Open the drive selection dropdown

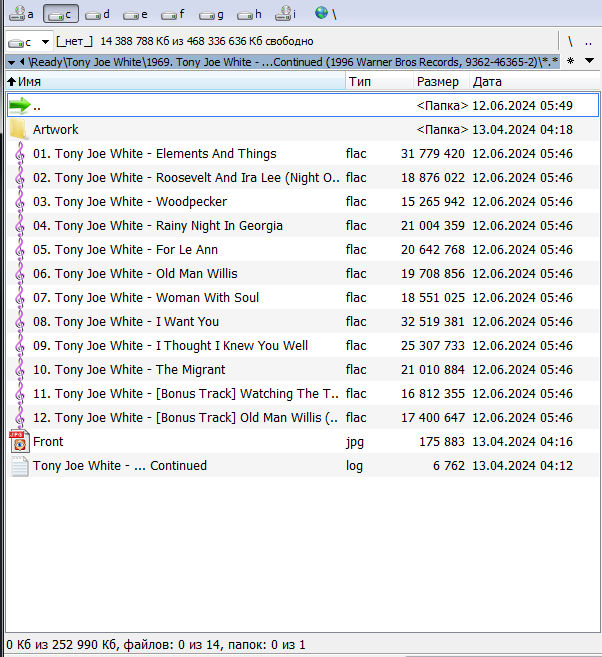click(x=29, y=42)
